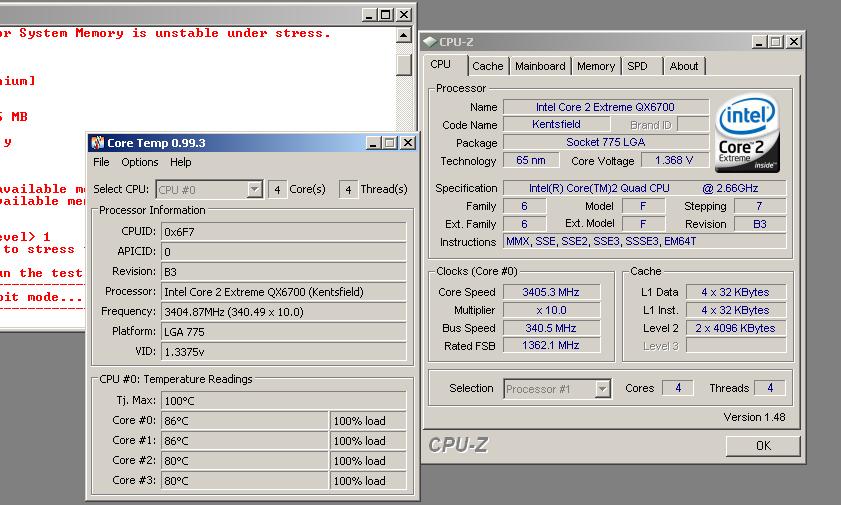Click the Core Speed value 3405.3 MHz
The width and height of the screenshot is (841, 505).
[x=551, y=292]
